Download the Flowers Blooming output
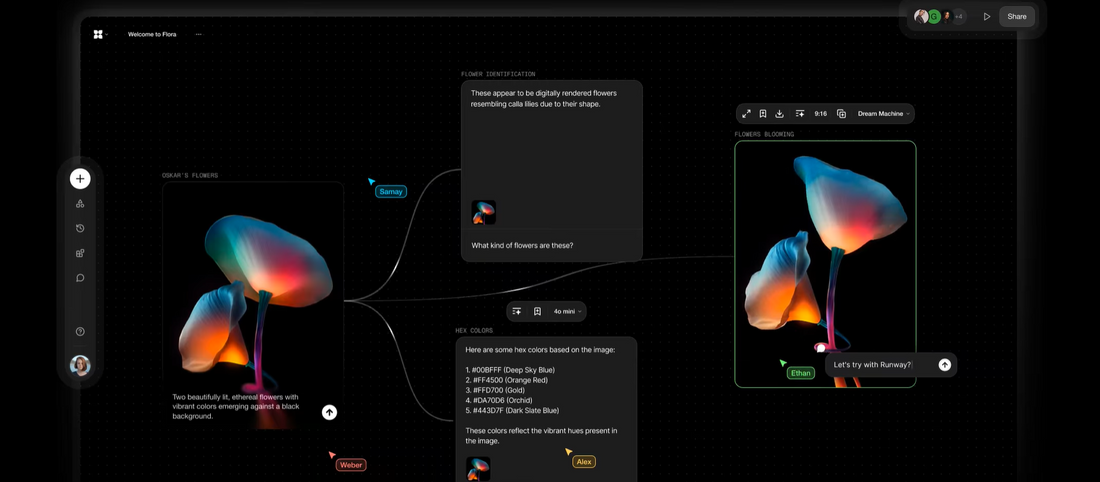The height and width of the screenshot is (482, 1100). point(780,114)
